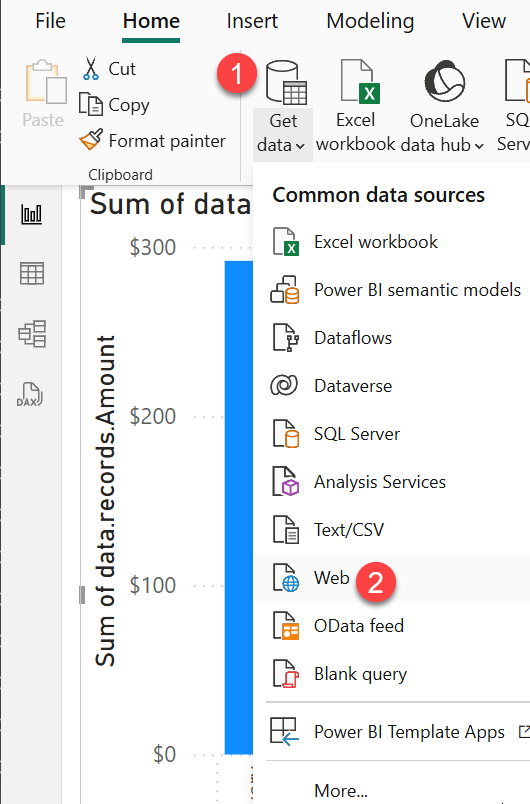Viewport: 530px width, 804px height.
Task: Switch to Table view in sidebar
Action: 32,273
